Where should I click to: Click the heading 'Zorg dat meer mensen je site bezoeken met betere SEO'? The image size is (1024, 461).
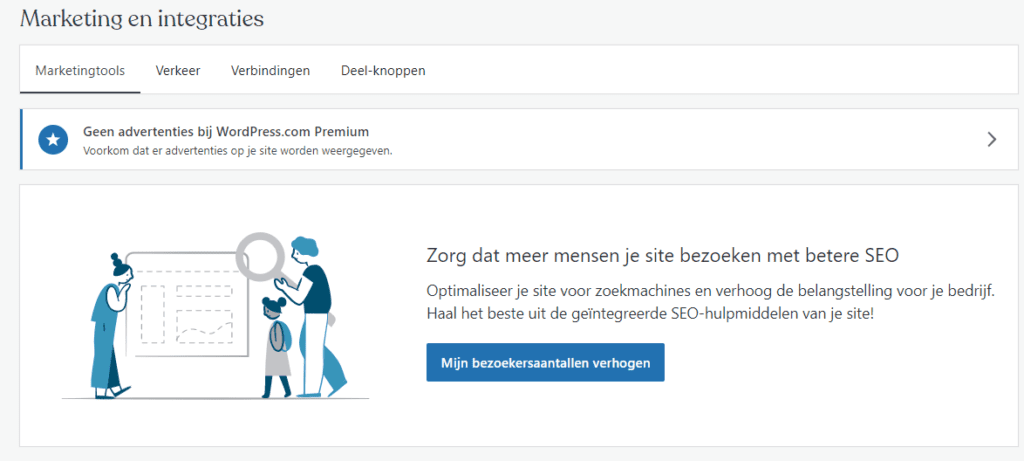coord(663,256)
